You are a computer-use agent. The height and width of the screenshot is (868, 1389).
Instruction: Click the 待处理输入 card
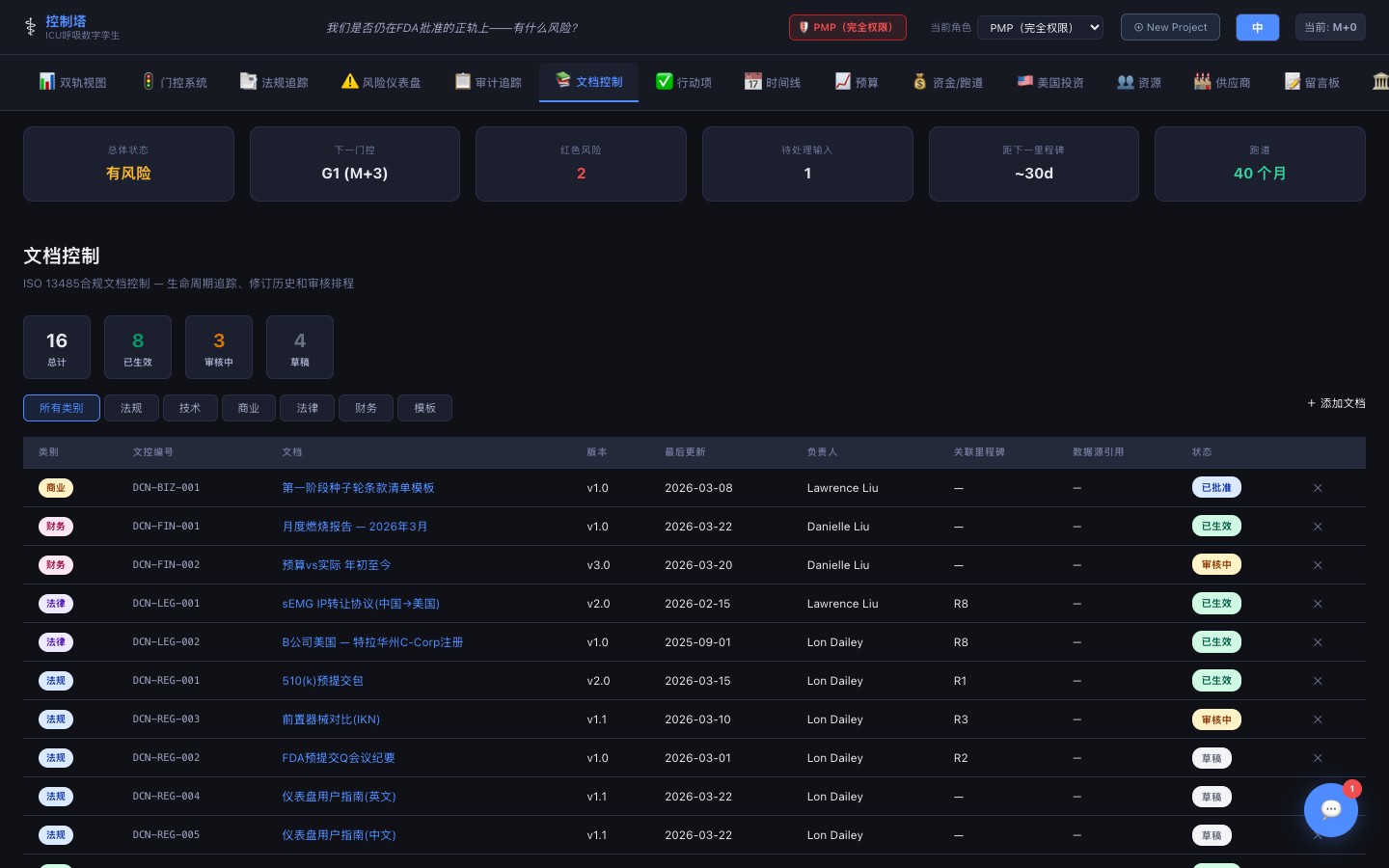pos(807,164)
